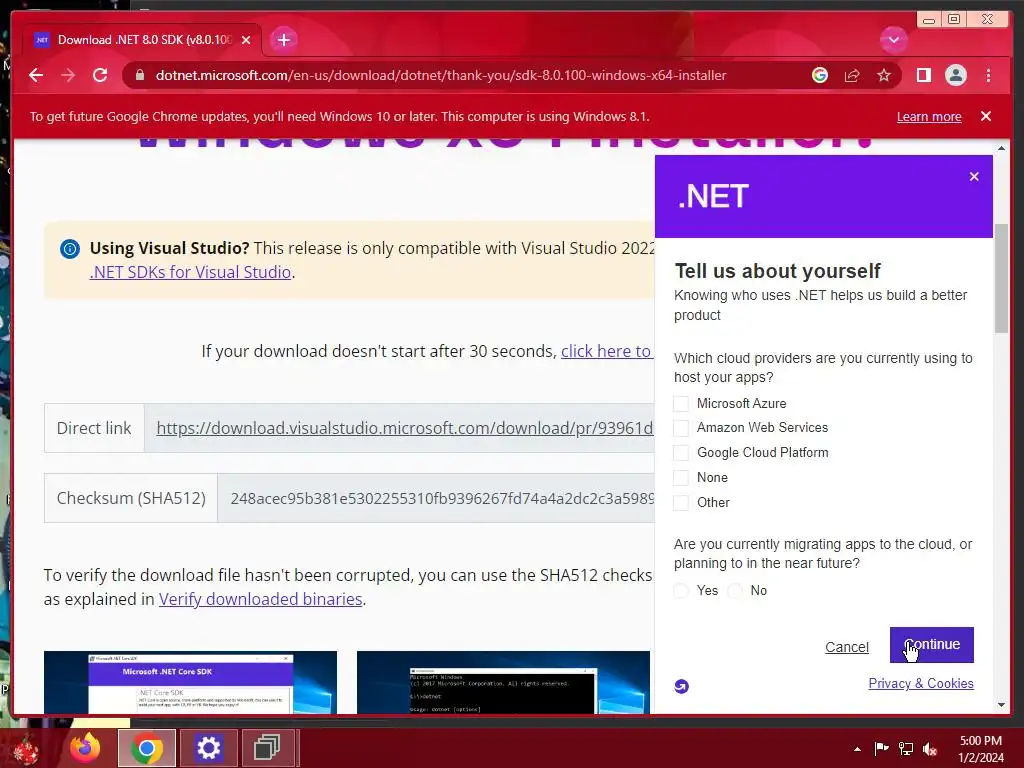Click the 'Checksum (SHA512)' label
The height and width of the screenshot is (768, 1024).
tap(131, 498)
